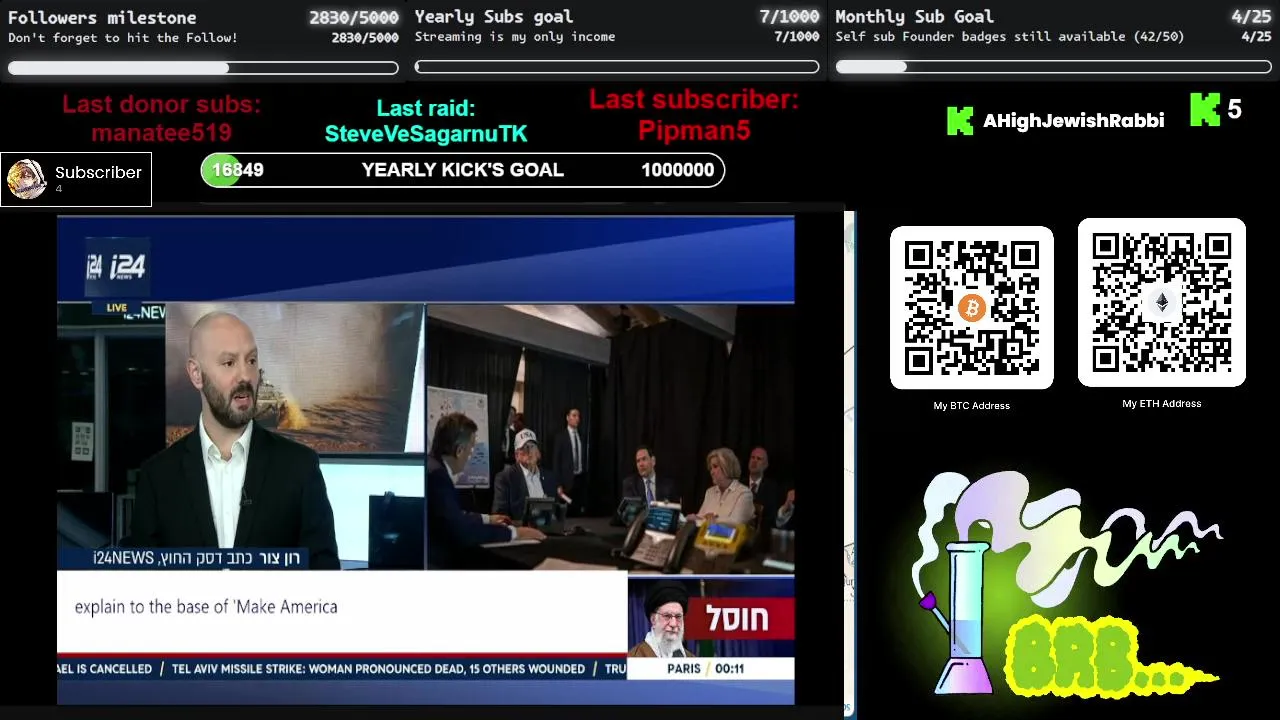This screenshot has height=720, width=1280.
Task: Click the Yearly Subs goal progress bar
Action: pyautogui.click(x=617, y=68)
